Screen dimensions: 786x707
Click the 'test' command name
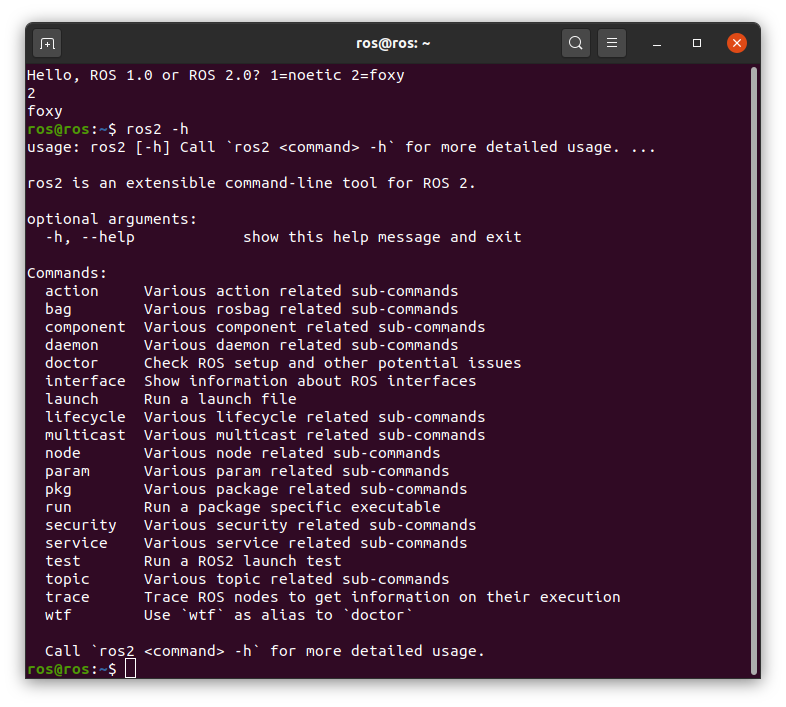(63, 561)
